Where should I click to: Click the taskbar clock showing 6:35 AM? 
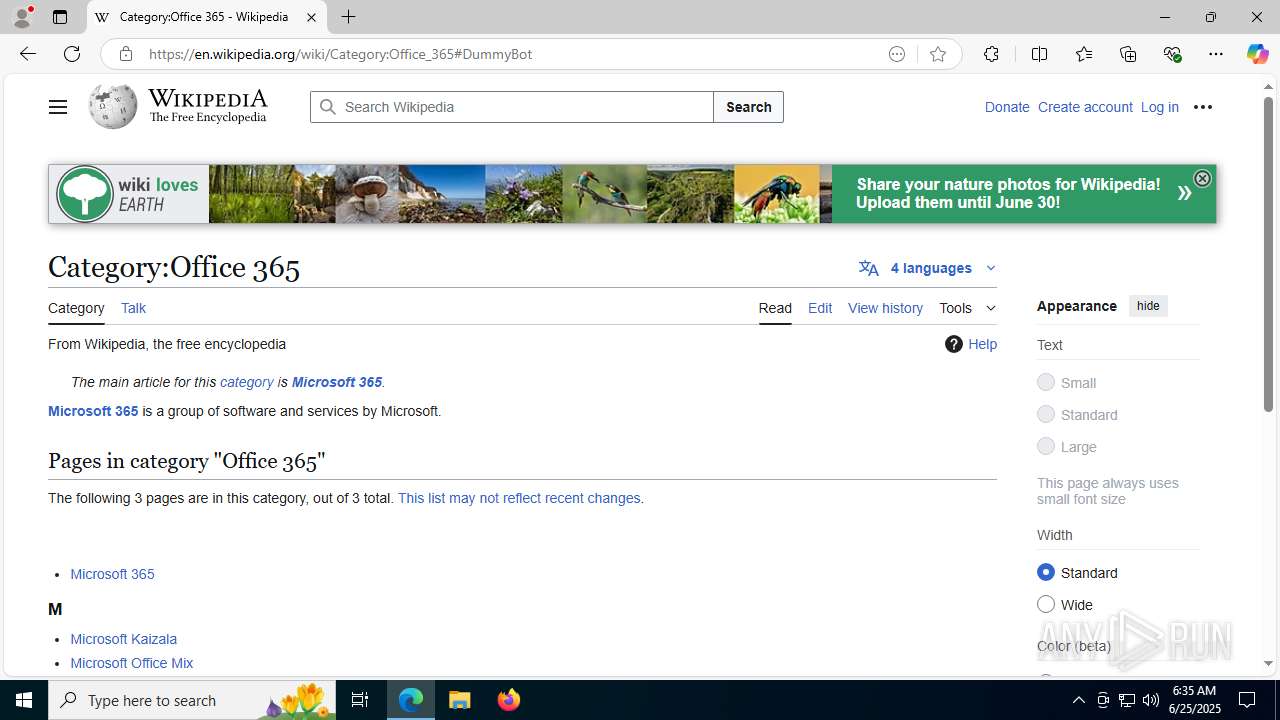click(x=1194, y=700)
